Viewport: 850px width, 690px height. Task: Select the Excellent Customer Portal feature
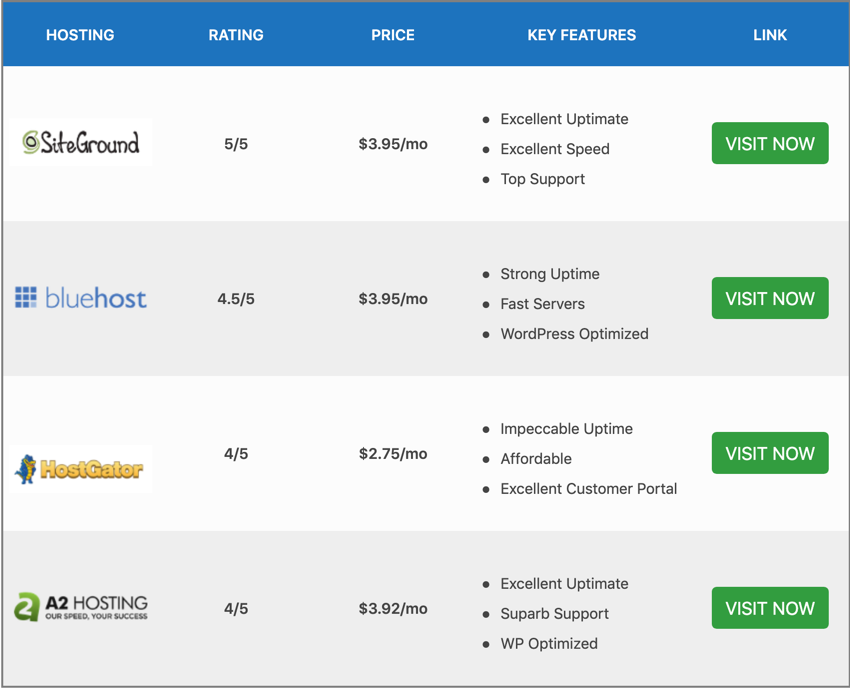[589, 489]
